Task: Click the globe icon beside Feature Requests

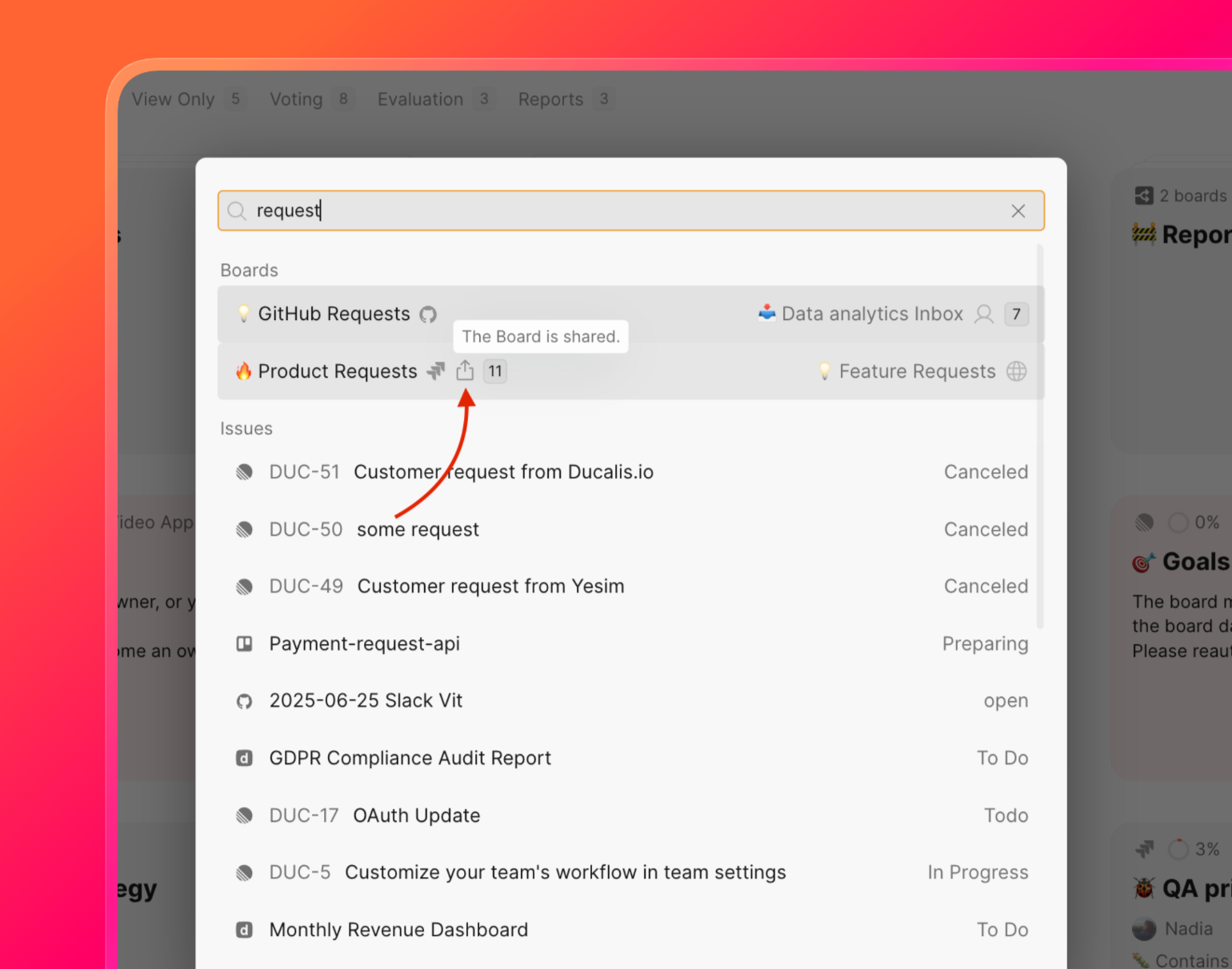Action: (x=1017, y=371)
